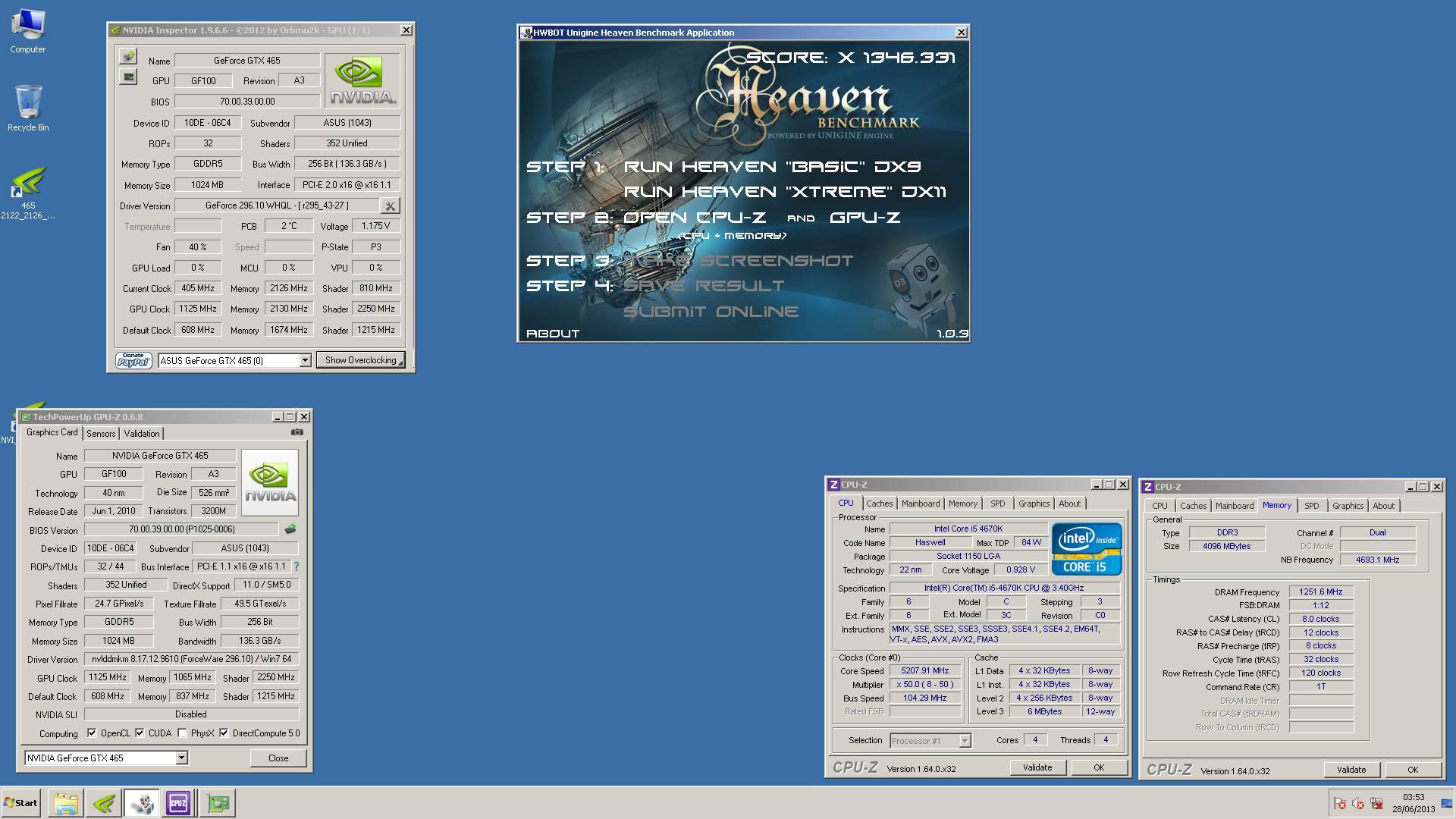The image size is (1456, 819).
Task: Switch to the Sensors tab in GPU-Z
Action: (101, 434)
